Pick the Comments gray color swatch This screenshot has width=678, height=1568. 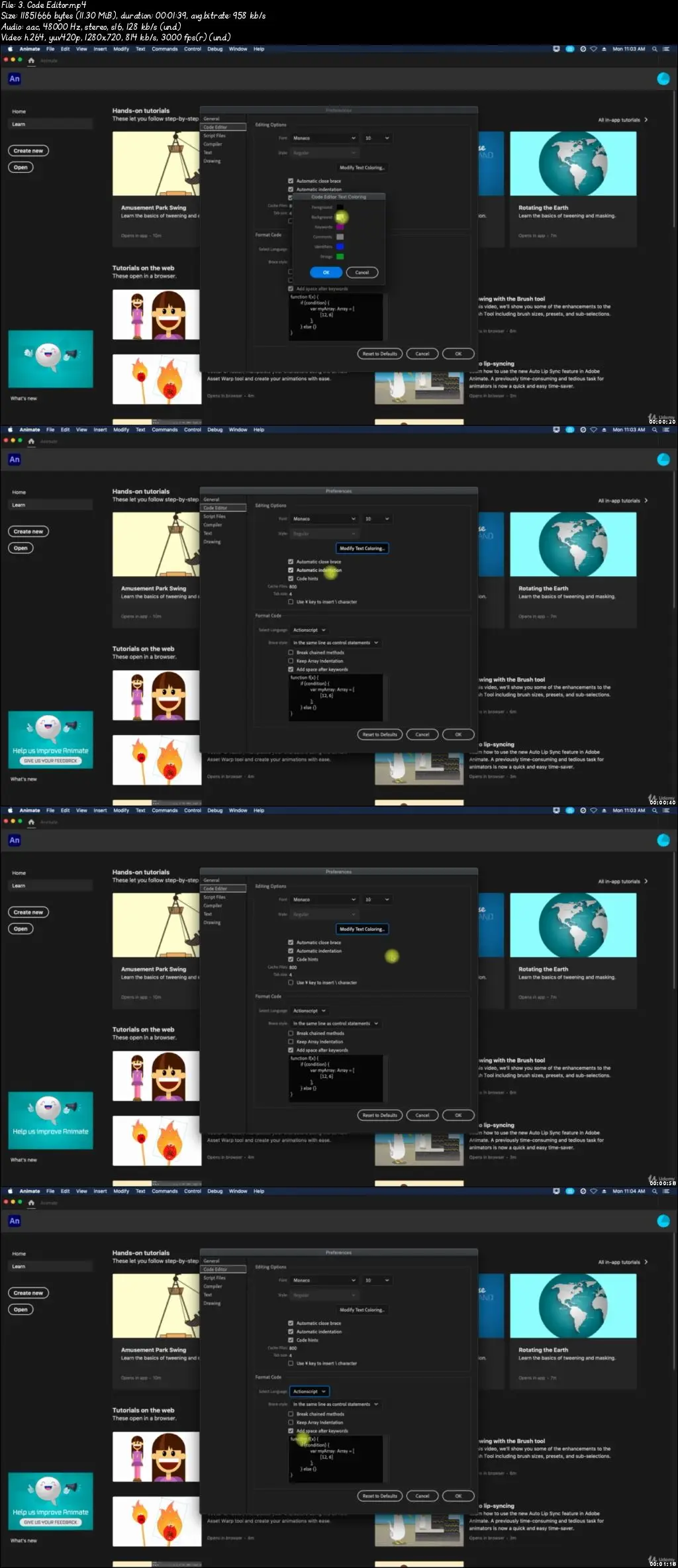tap(340, 237)
